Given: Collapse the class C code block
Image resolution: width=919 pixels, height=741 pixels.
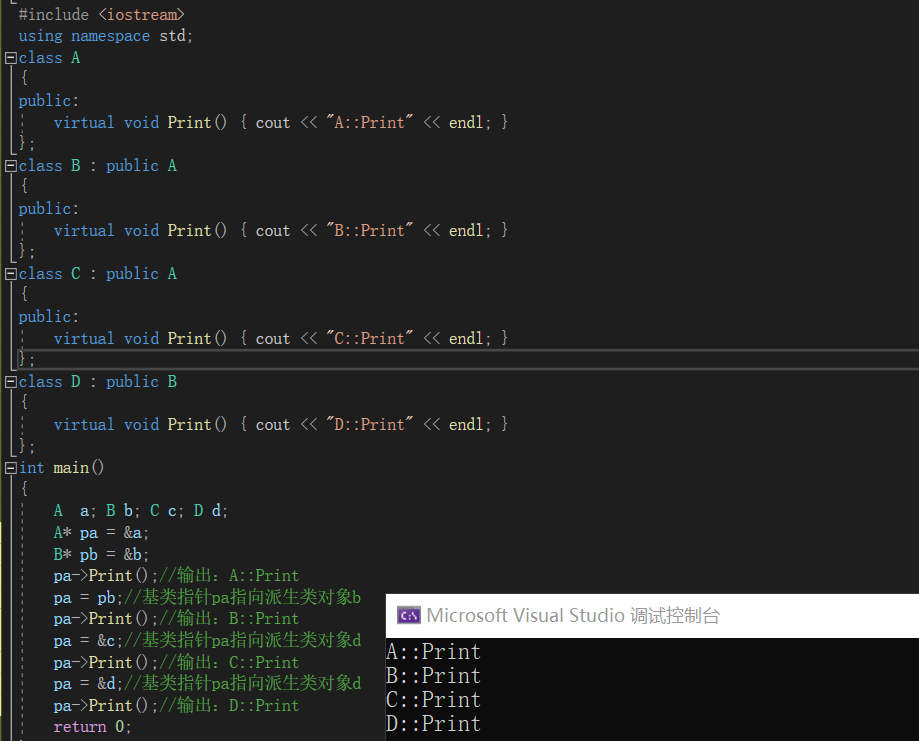Looking at the screenshot, I should pyautogui.click(x=11, y=274).
